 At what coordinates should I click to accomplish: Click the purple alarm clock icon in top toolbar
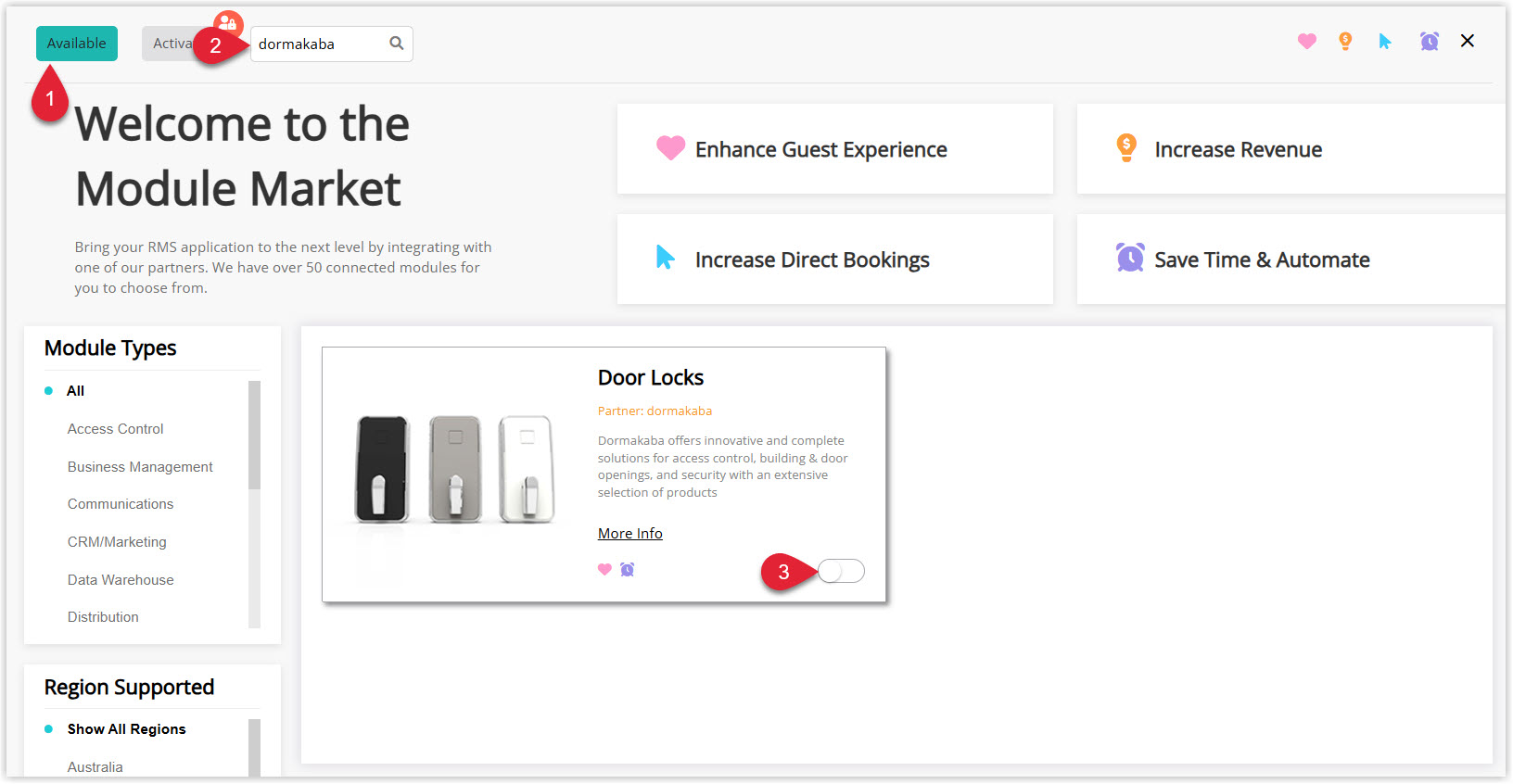click(x=1430, y=41)
